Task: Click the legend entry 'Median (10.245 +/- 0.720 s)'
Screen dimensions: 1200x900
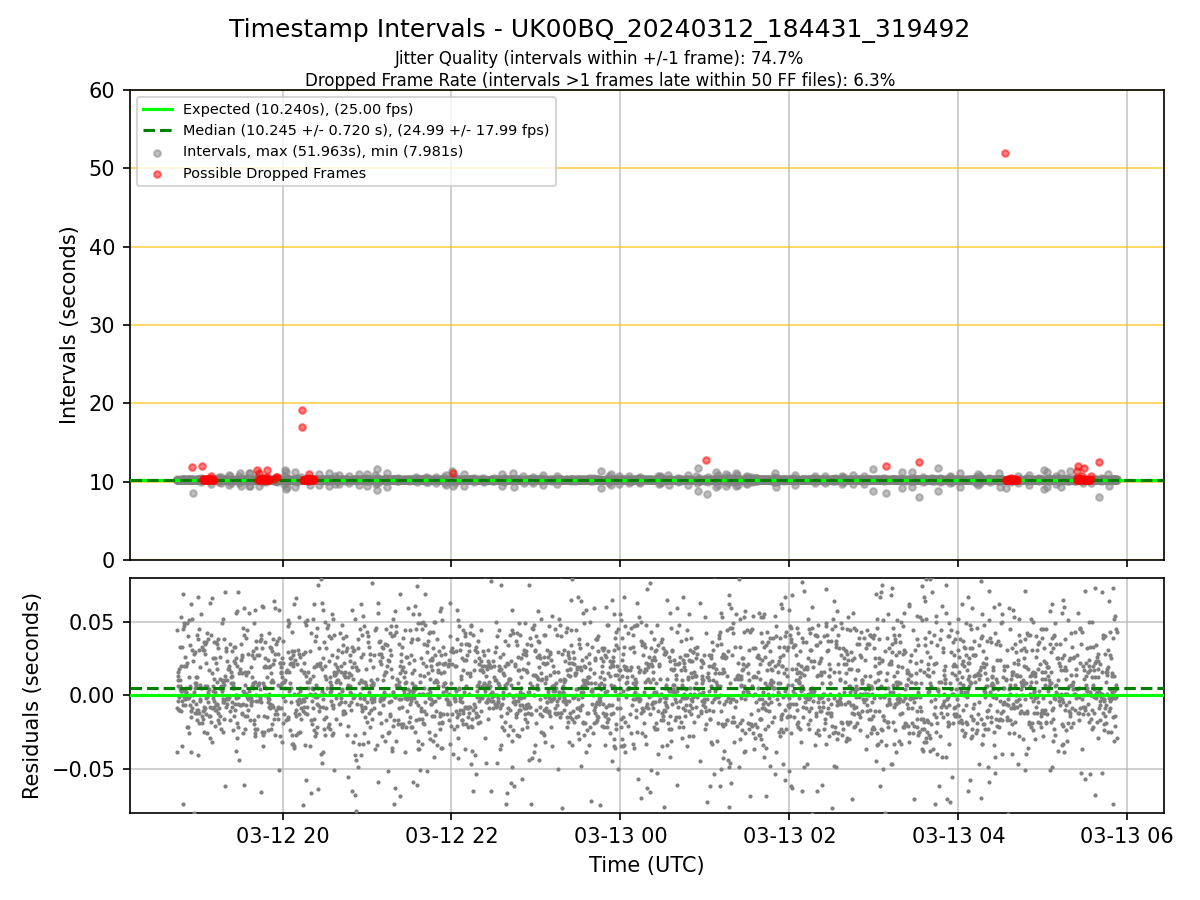Action: click(366, 130)
